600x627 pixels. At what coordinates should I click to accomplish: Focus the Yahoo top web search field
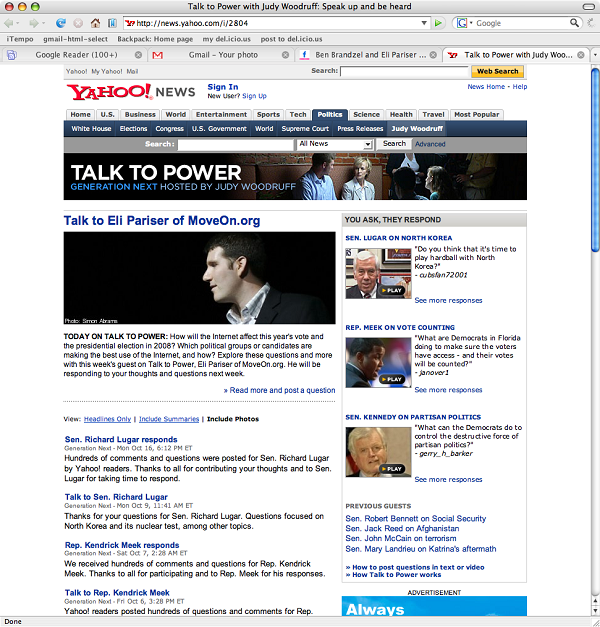[404, 71]
